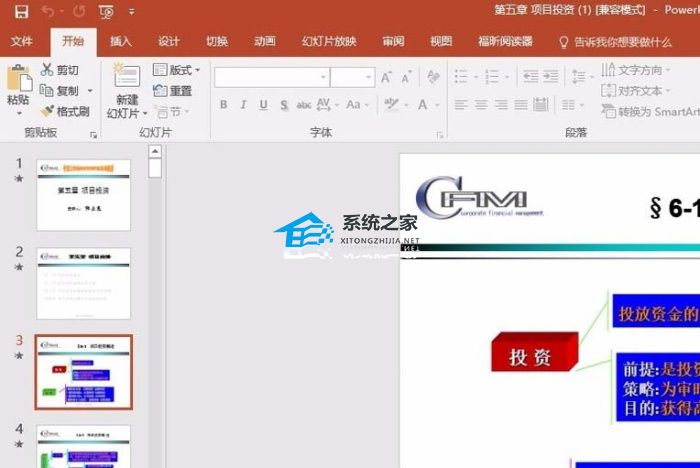Select slide 2 thumbnail
The width and height of the screenshot is (700, 468).
83,283
